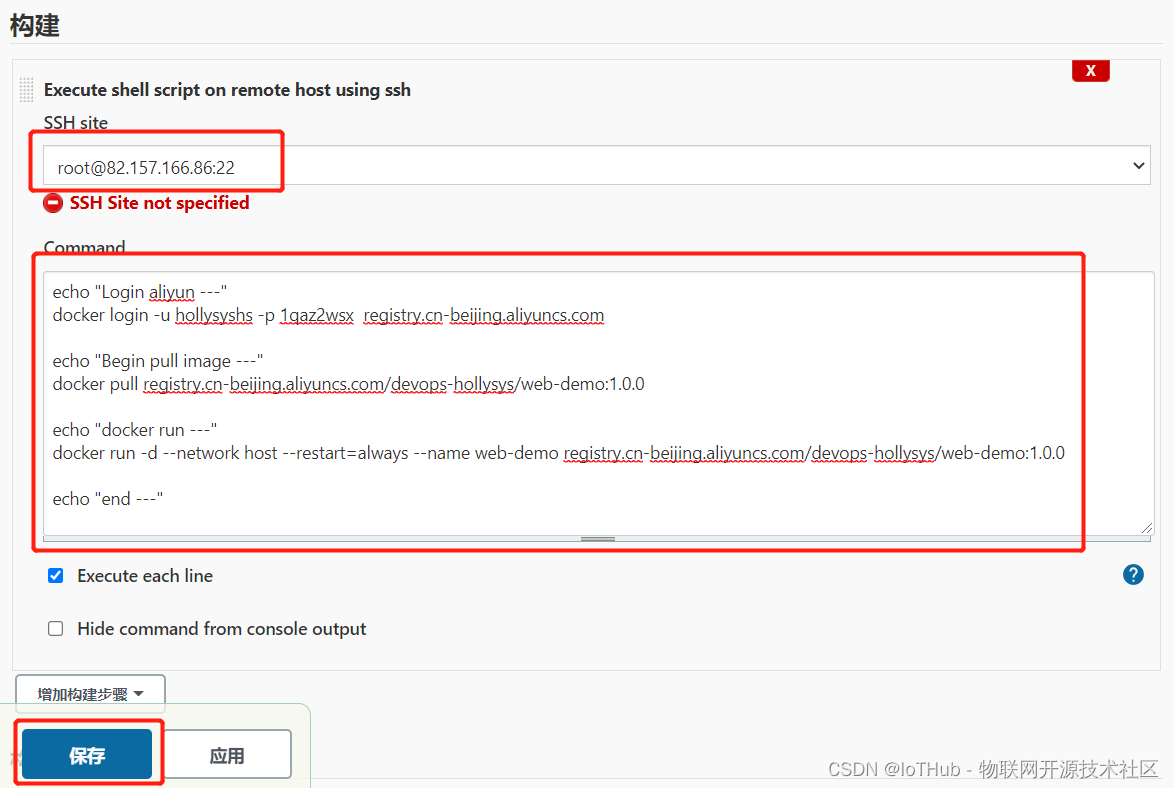Viewport: 1174px width, 788px height.
Task: Click the docker login command line
Action: [x=328, y=315]
